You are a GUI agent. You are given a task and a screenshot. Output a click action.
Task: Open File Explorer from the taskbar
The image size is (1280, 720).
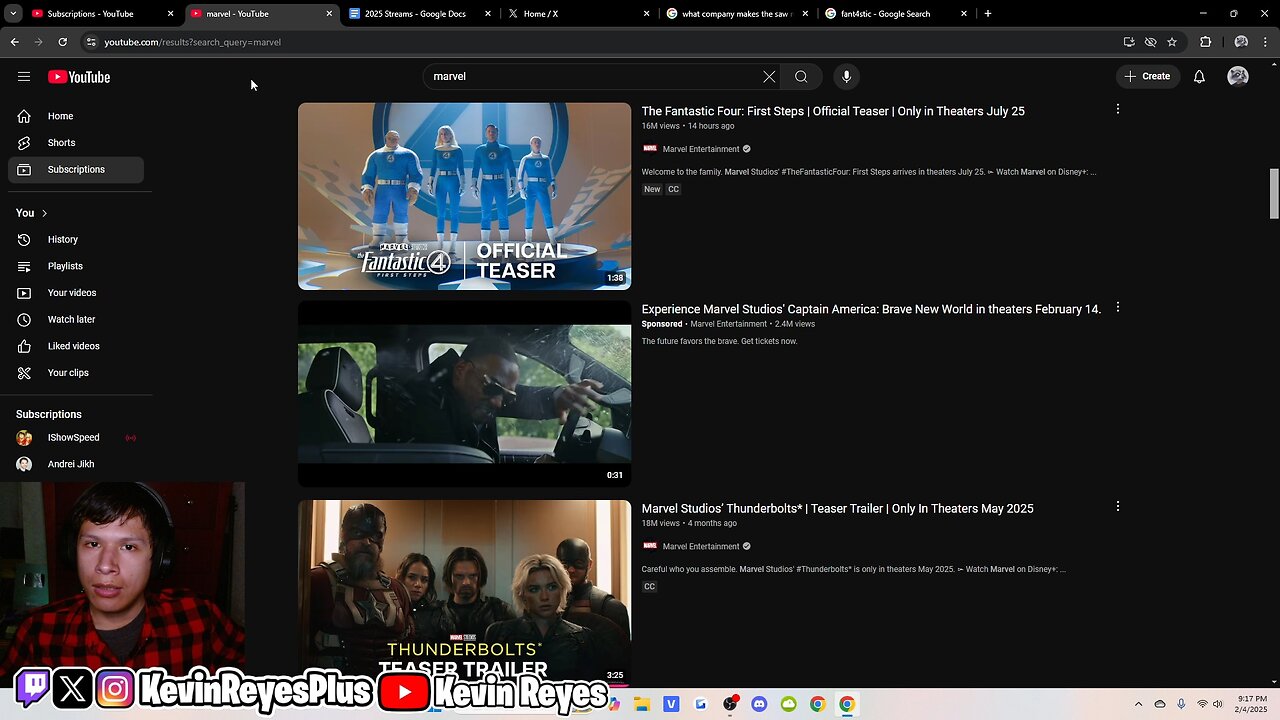(x=641, y=704)
